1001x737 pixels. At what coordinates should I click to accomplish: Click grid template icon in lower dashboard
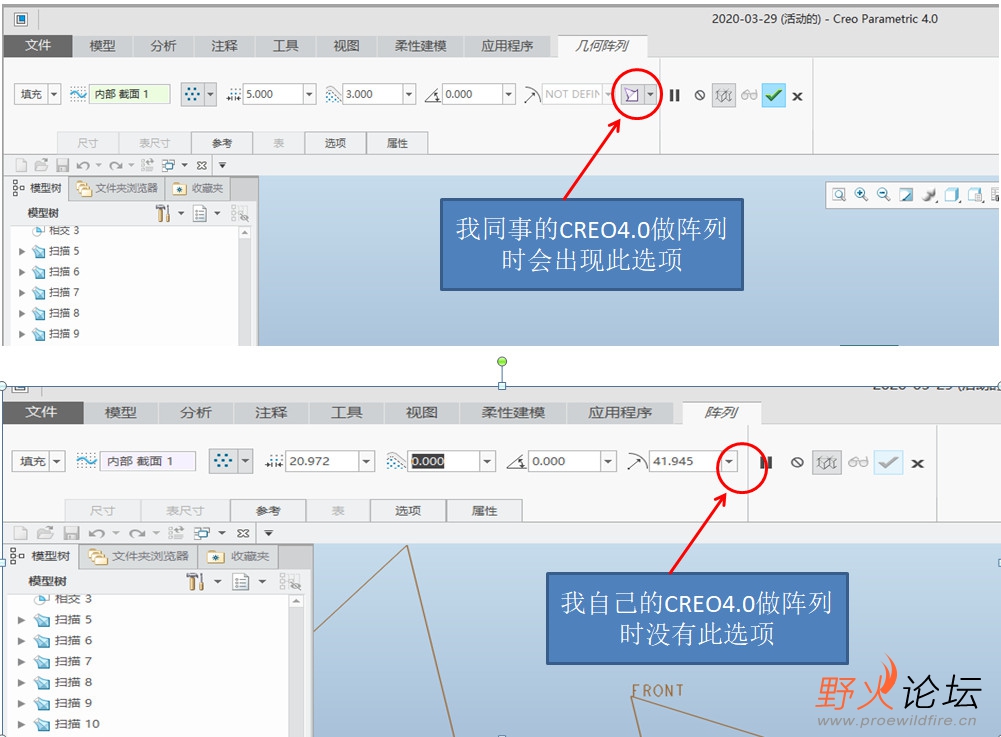(223, 460)
